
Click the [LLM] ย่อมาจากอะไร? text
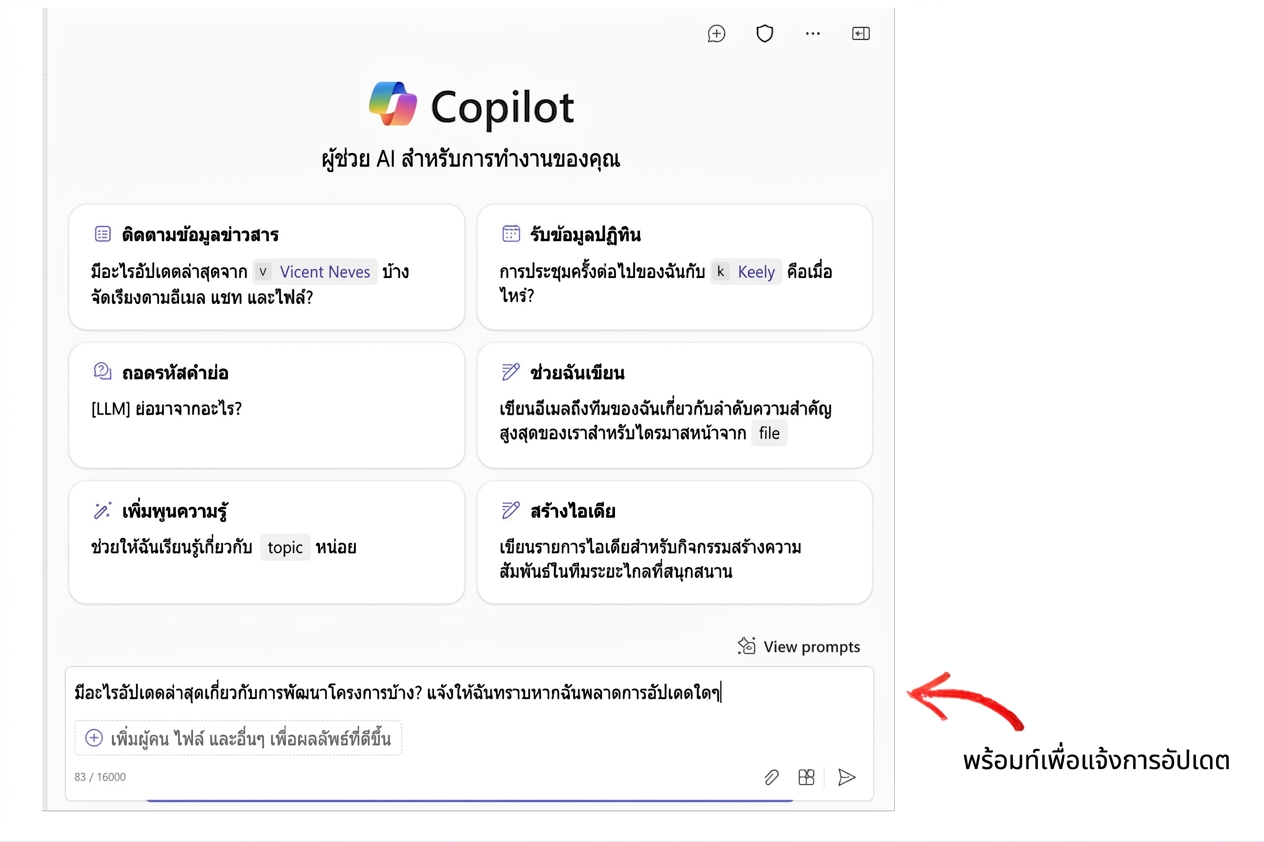point(167,409)
